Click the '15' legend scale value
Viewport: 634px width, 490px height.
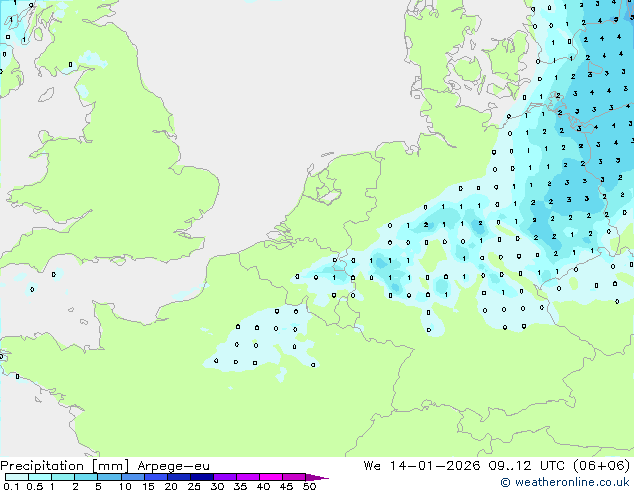click(148, 486)
